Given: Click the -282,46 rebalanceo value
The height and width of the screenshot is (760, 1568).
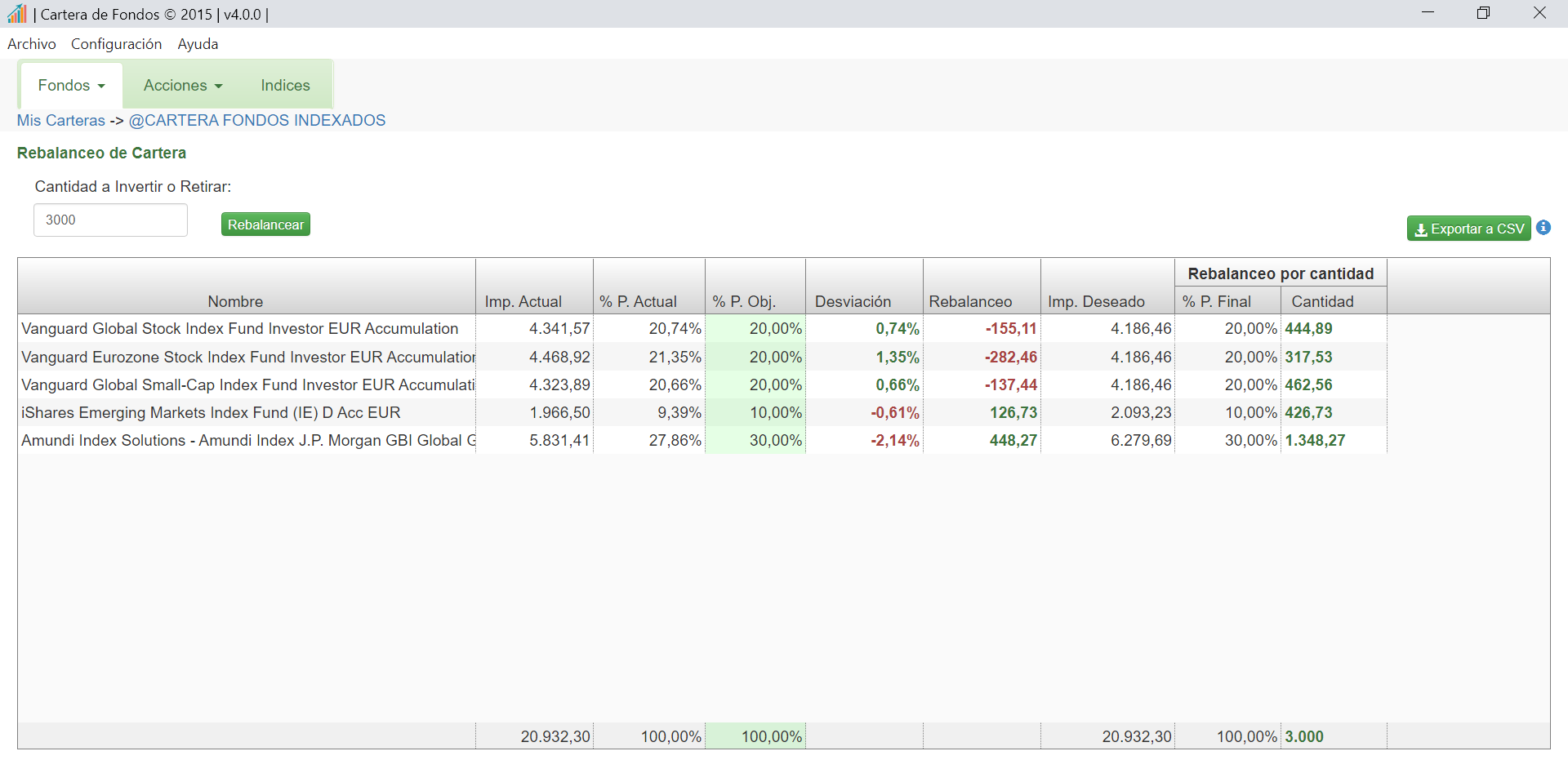Looking at the screenshot, I should pyautogui.click(x=1011, y=357).
